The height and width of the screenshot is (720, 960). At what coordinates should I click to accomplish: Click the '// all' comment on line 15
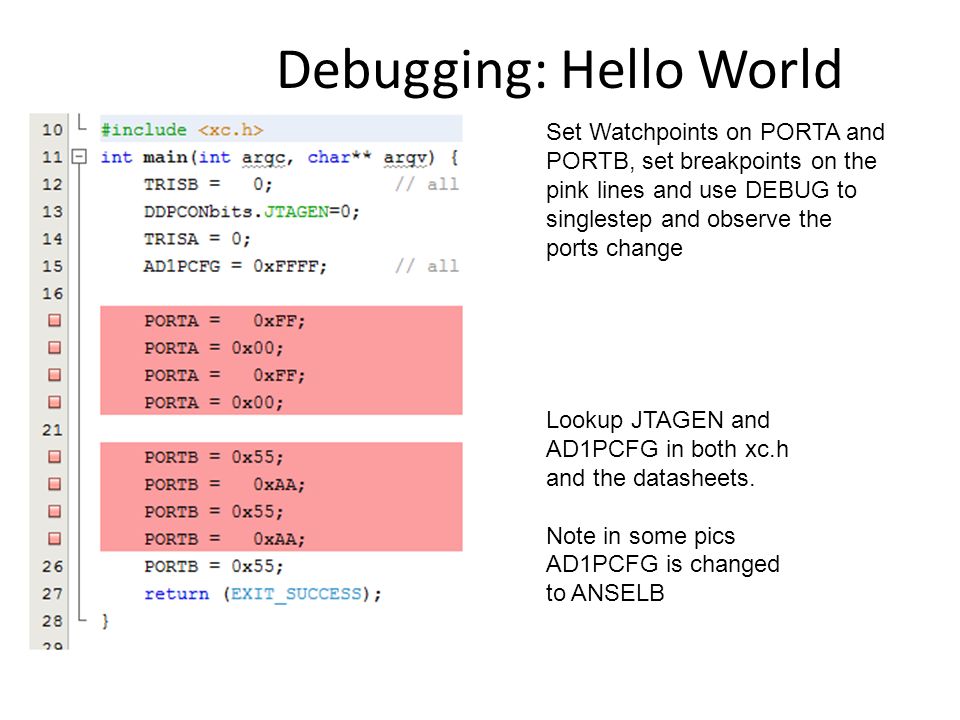tap(427, 266)
